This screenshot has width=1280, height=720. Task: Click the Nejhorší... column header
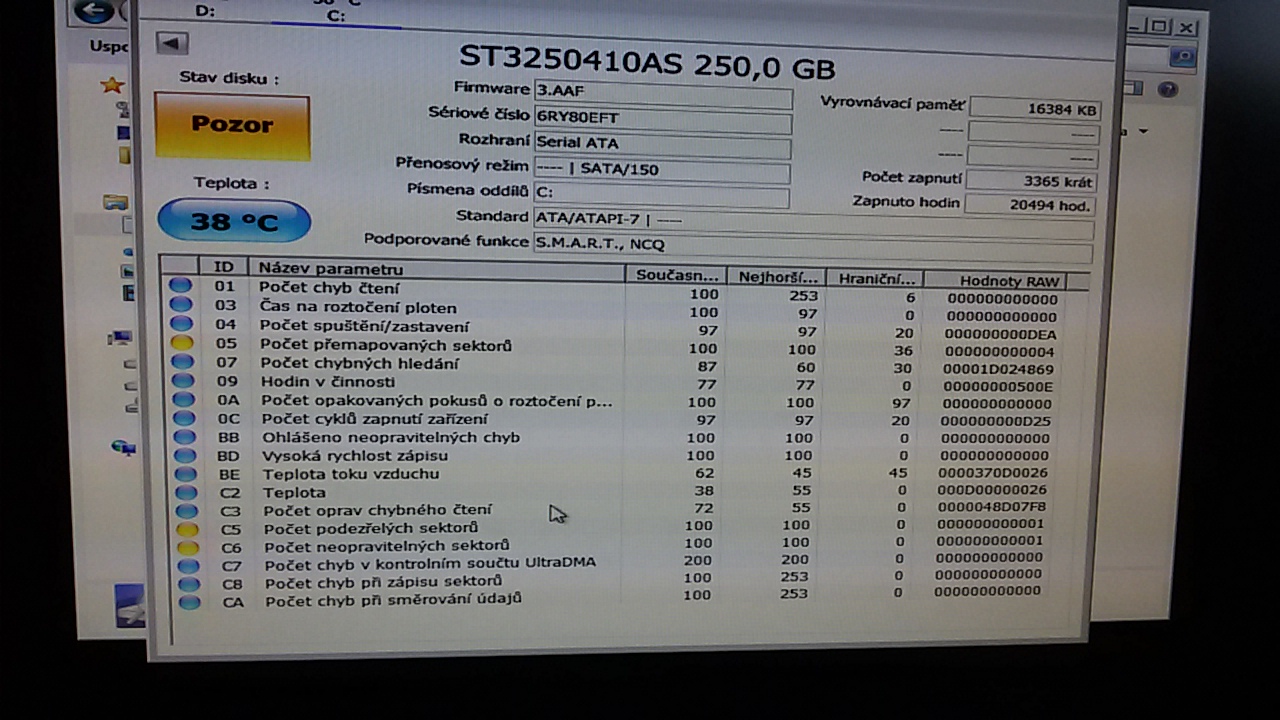click(x=777, y=277)
